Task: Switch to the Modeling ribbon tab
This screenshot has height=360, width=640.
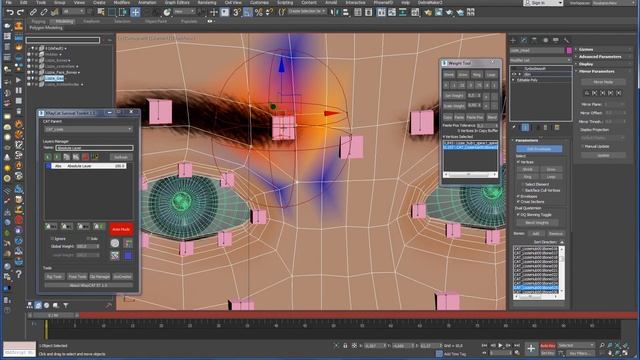Action: [64, 21]
